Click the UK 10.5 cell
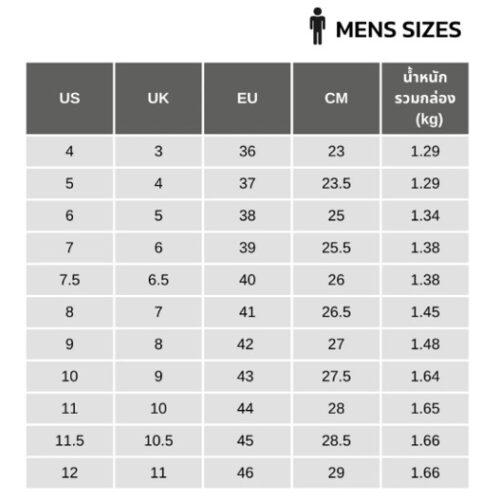 pos(158,441)
